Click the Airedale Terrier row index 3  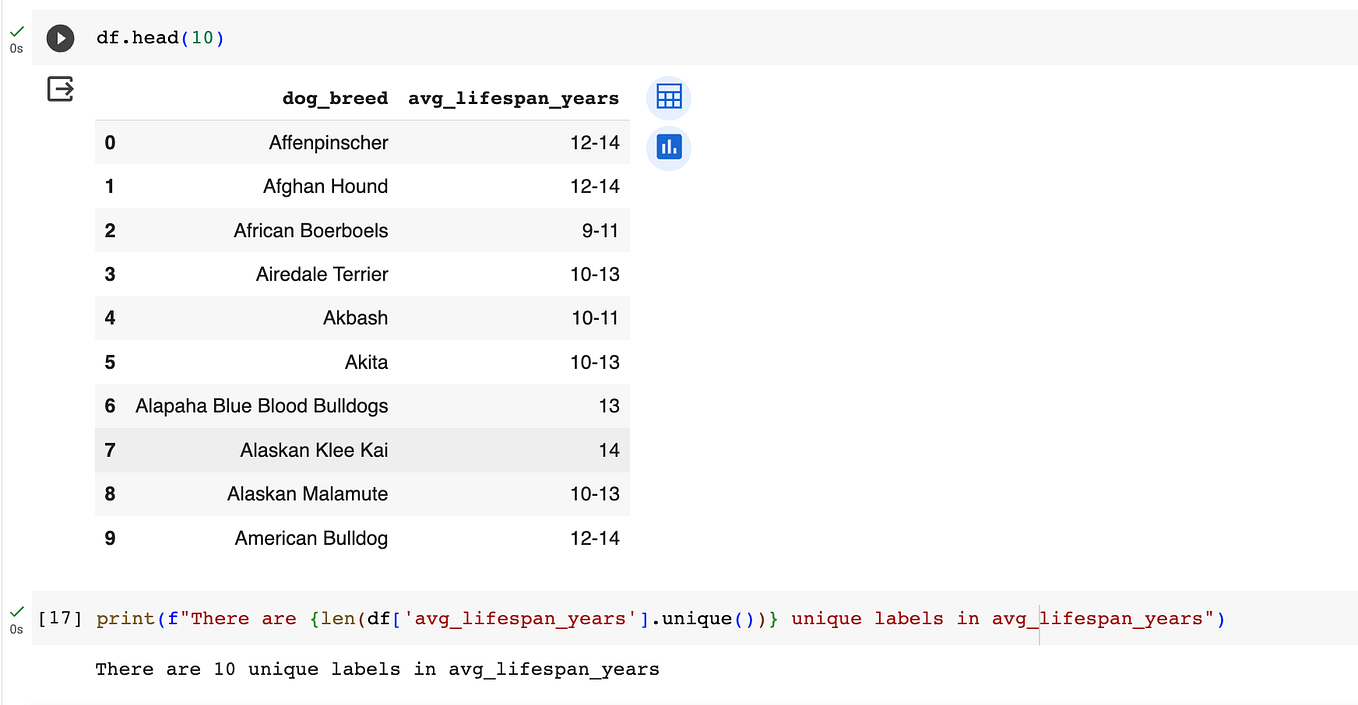click(x=109, y=274)
